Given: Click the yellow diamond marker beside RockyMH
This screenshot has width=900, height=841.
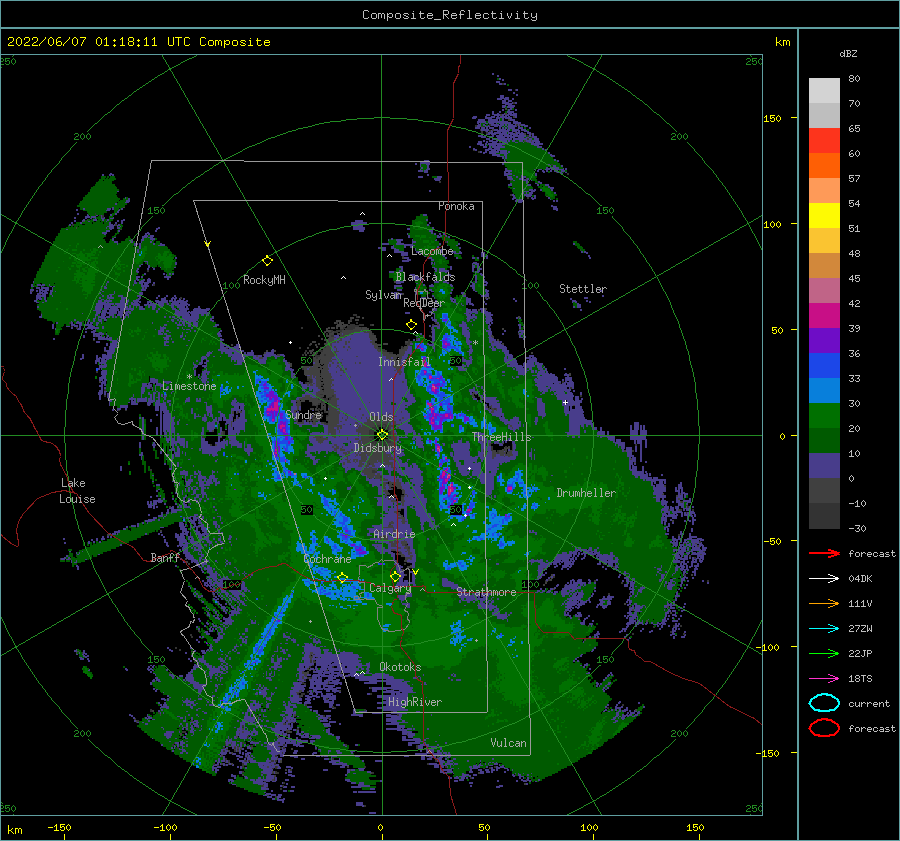Looking at the screenshot, I should point(267,261).
